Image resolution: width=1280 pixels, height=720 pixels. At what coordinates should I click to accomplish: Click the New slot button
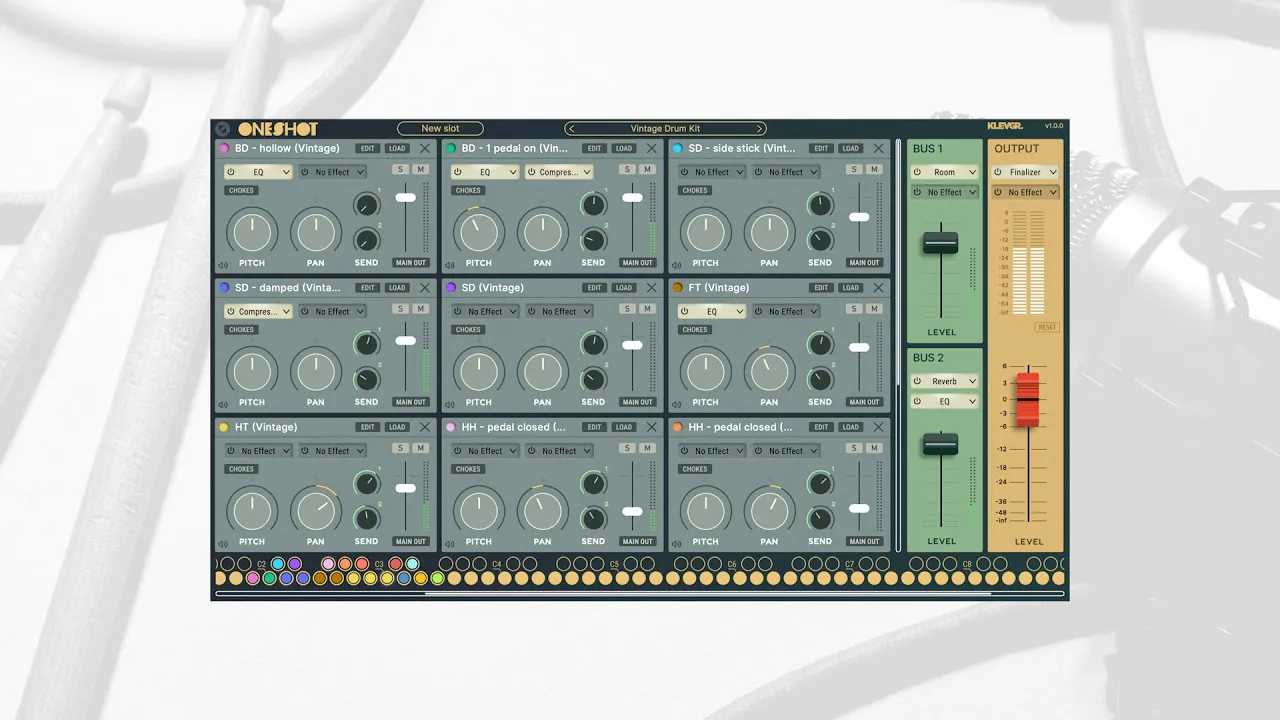click(440, 128)
